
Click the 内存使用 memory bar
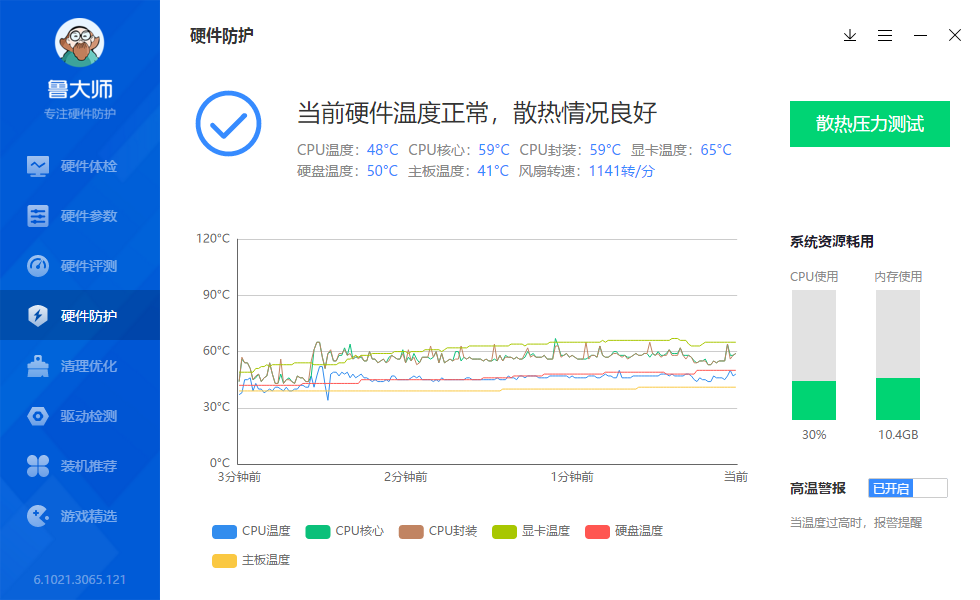(x=898, y=355)
